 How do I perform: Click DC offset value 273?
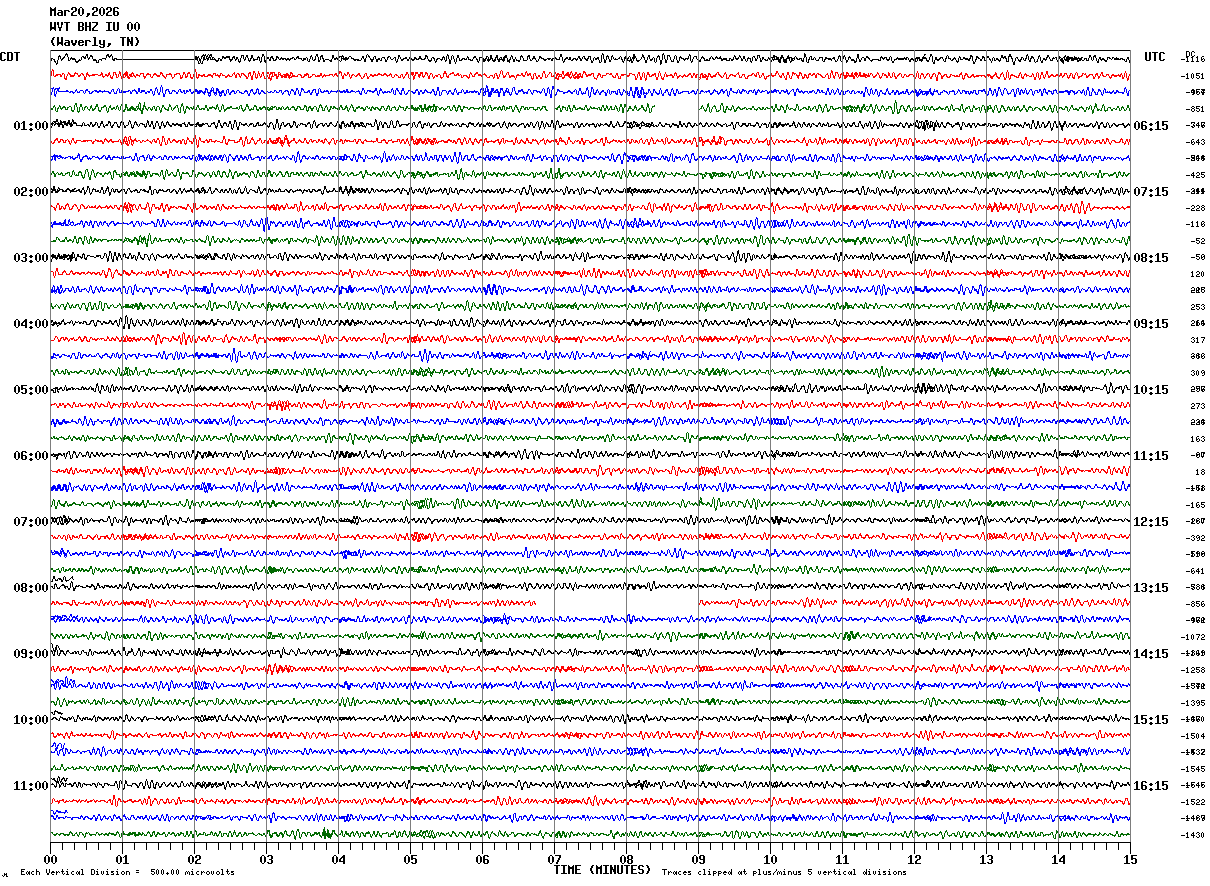[x=1197, y=406]
